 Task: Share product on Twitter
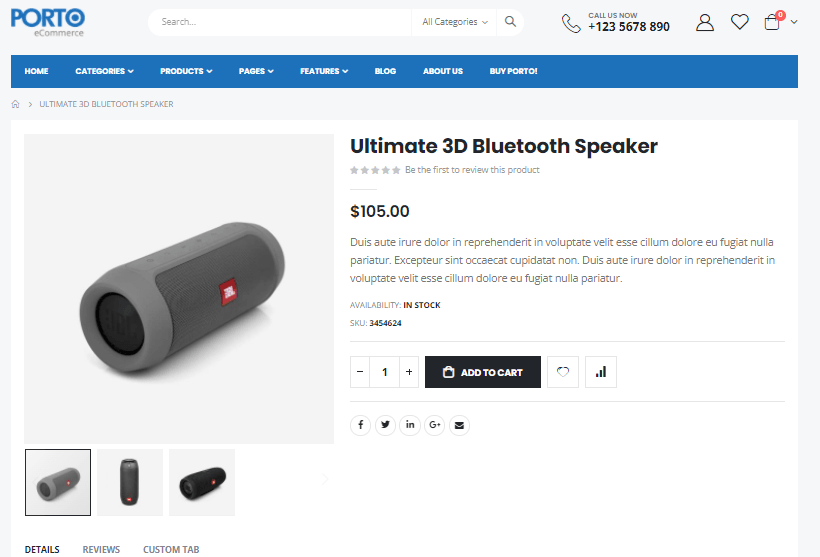[385, 425]
